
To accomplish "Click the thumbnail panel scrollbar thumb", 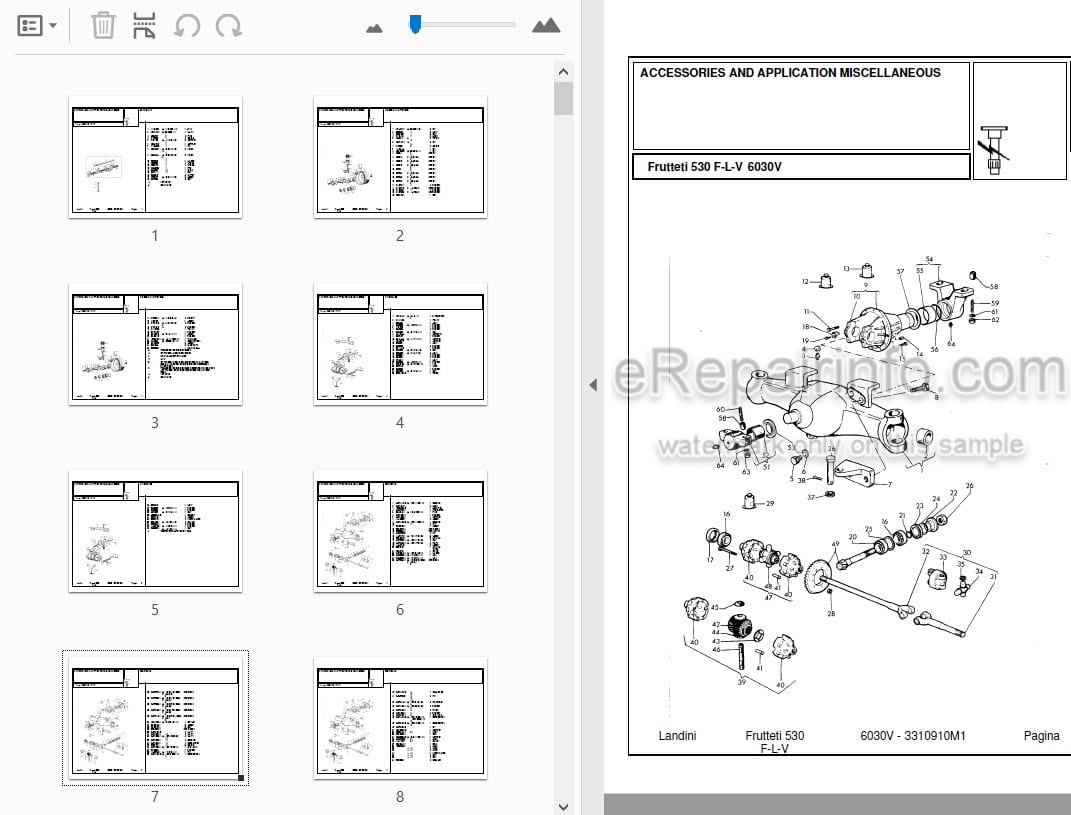I will pyautogui.click(x=563, y=99).
